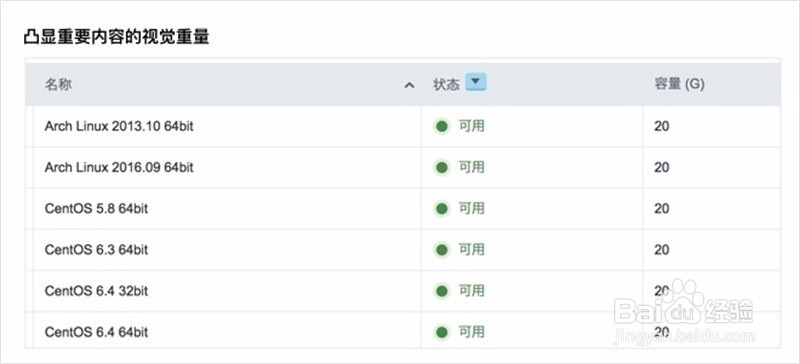Choose the CentOS 6.4 64bit image
The image size is (800, 364).
[x=96, y=332]
